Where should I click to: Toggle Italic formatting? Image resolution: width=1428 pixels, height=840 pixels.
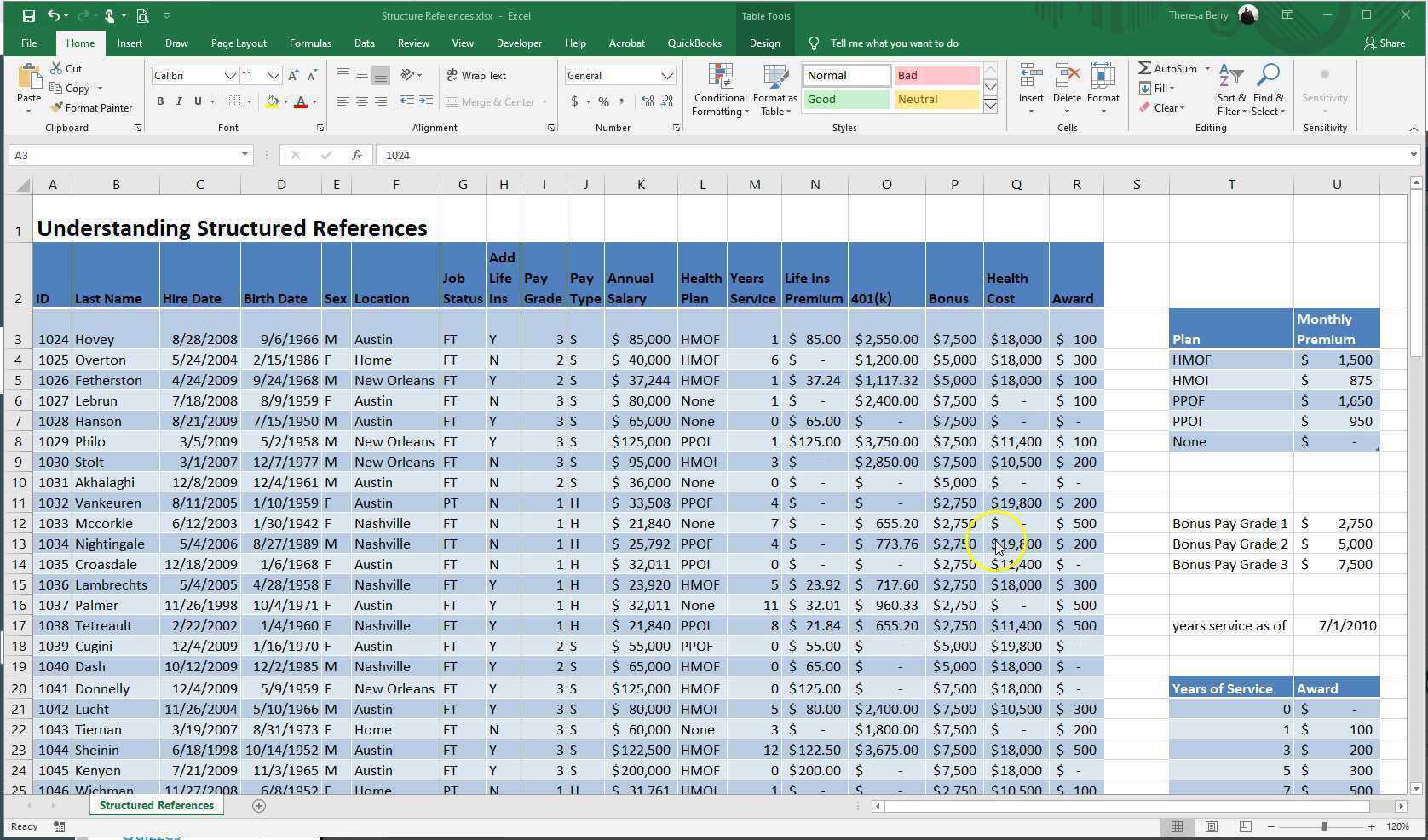point(179,101)
